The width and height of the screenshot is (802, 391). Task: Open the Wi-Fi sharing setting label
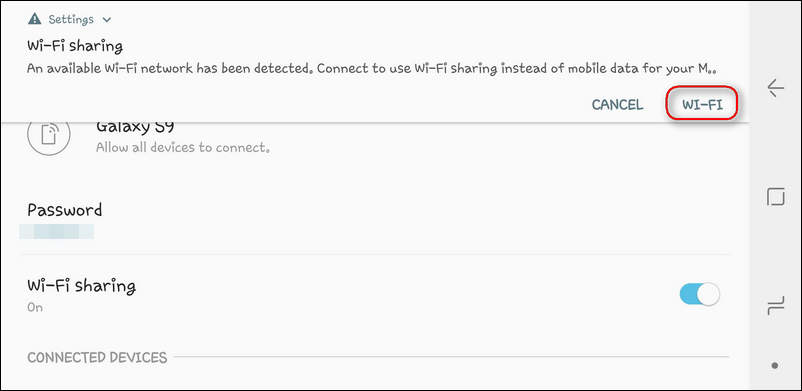click(81, 286)
